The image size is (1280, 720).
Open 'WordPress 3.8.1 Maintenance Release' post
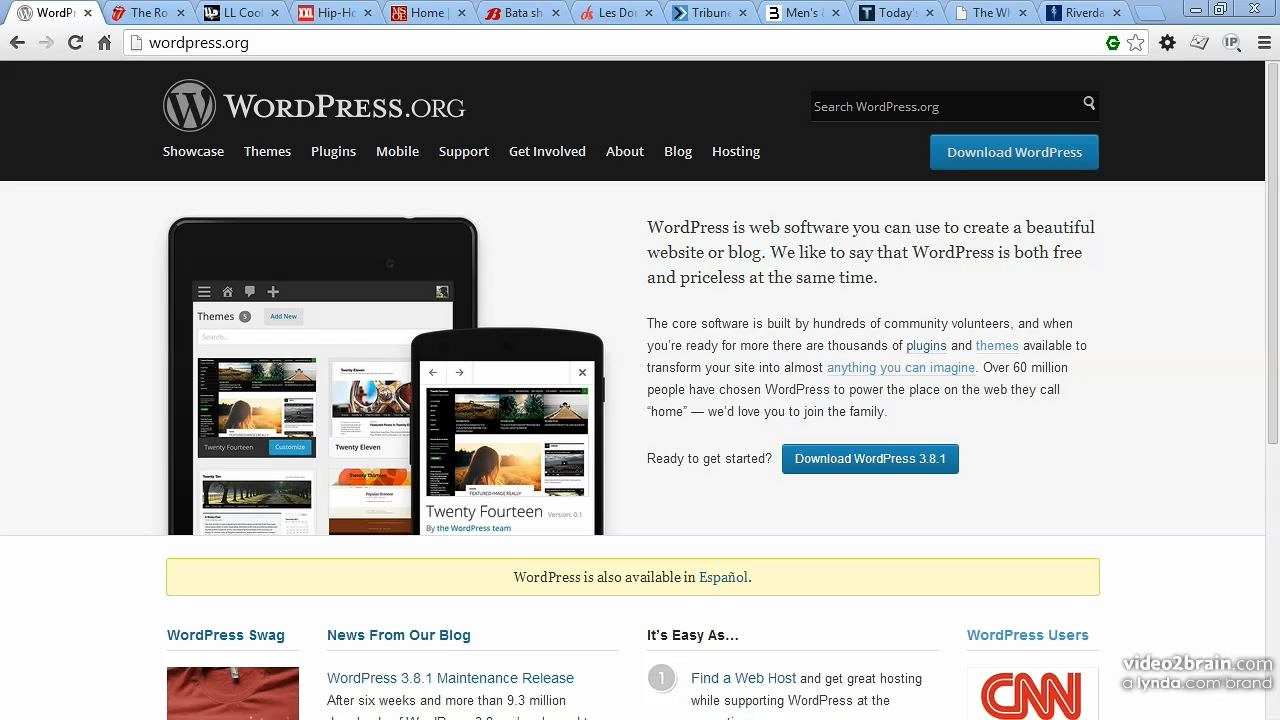pos(450,678)
